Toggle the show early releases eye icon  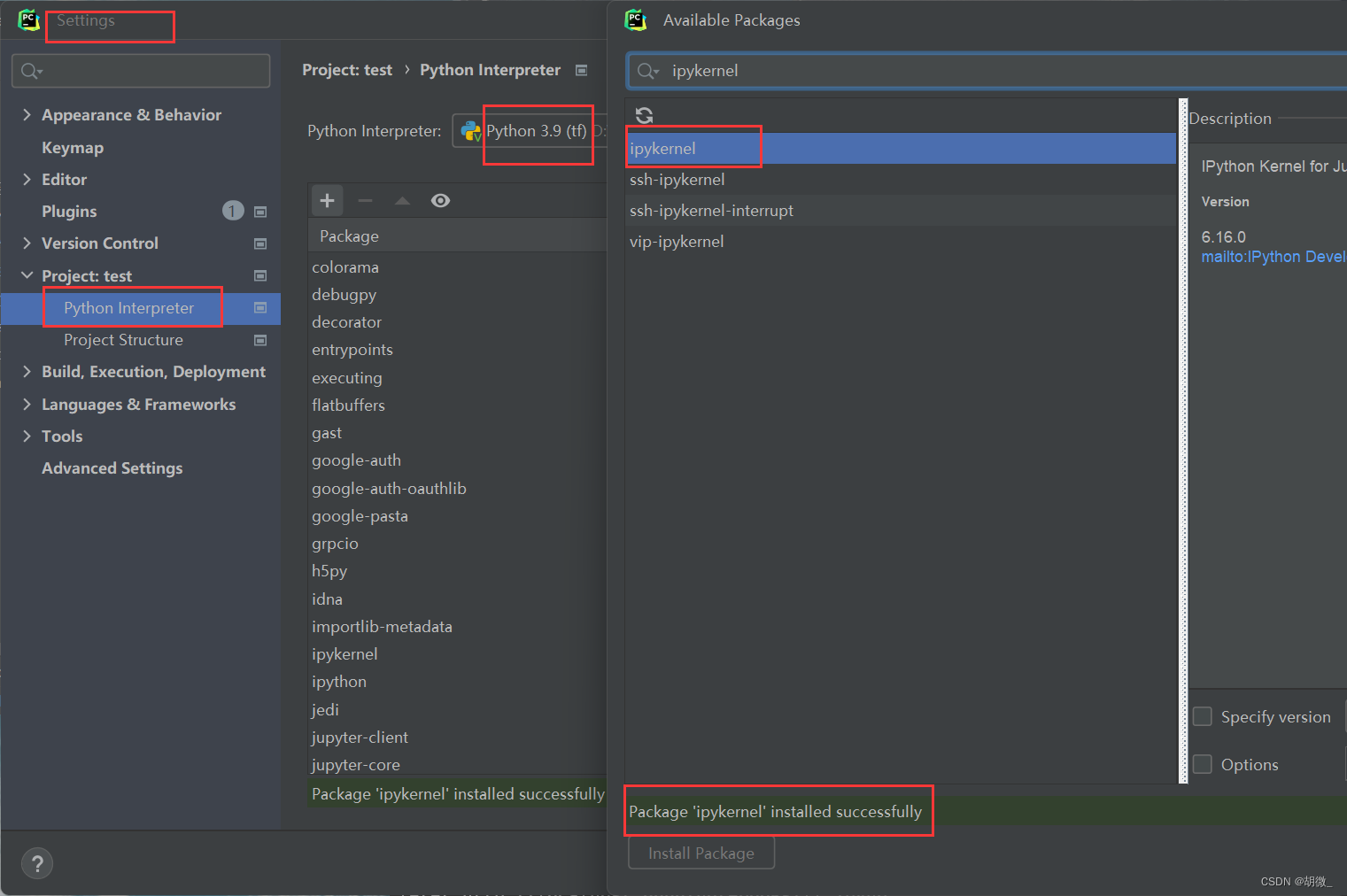(x=440, y=201)
